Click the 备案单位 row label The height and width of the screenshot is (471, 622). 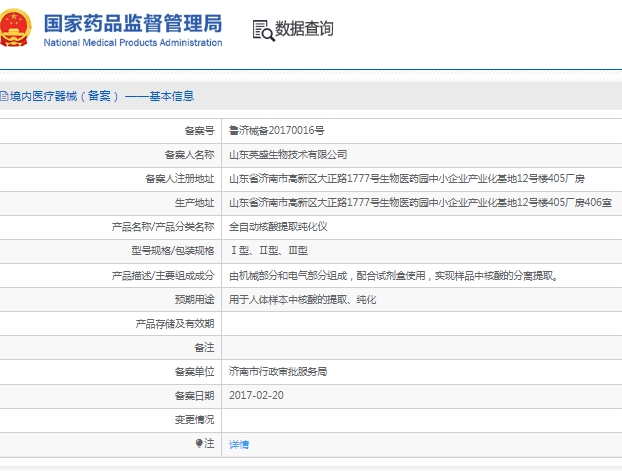pyautogui.click(x=194, y=371)
